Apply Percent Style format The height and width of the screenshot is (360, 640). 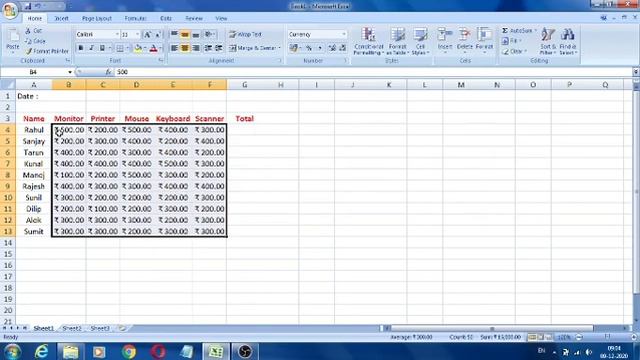[x=309, y=49]
